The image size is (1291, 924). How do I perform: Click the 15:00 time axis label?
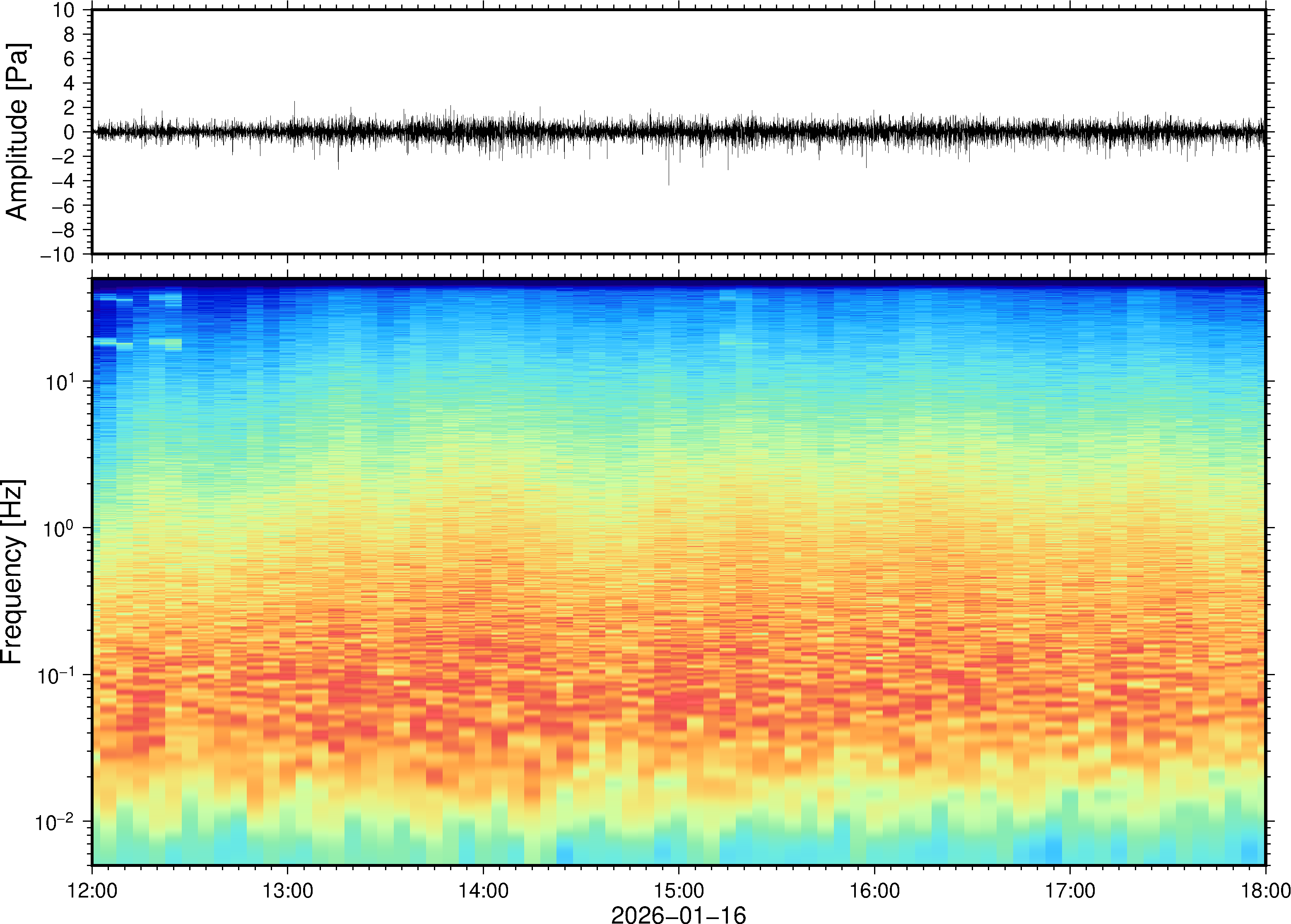(679, 891)
